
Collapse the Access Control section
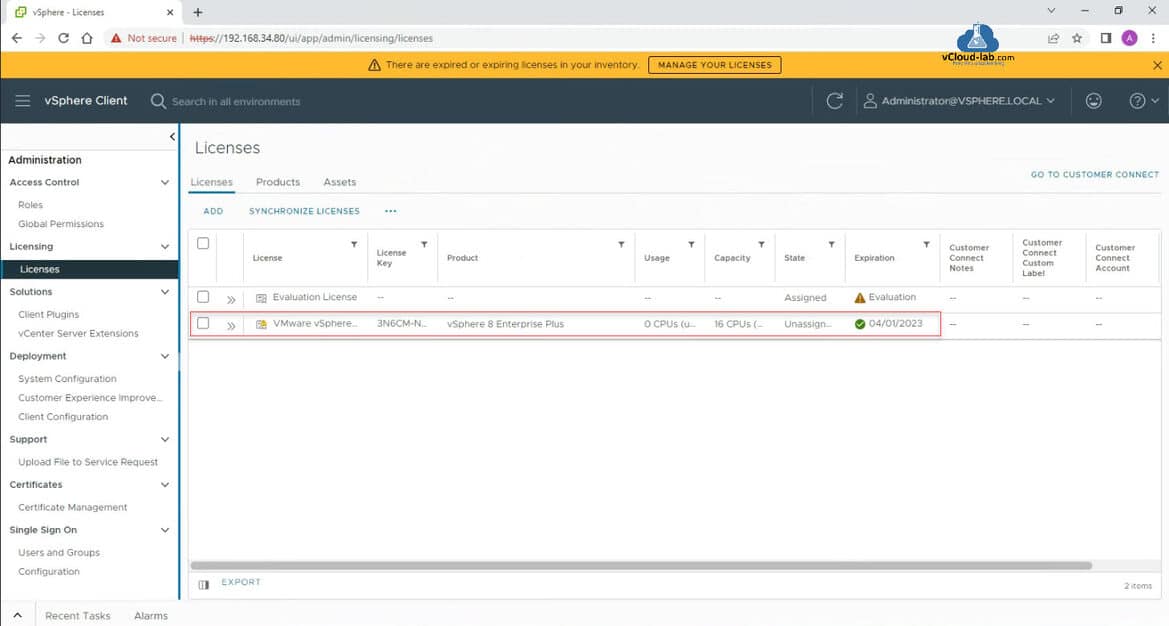click(x=165, y=182)
